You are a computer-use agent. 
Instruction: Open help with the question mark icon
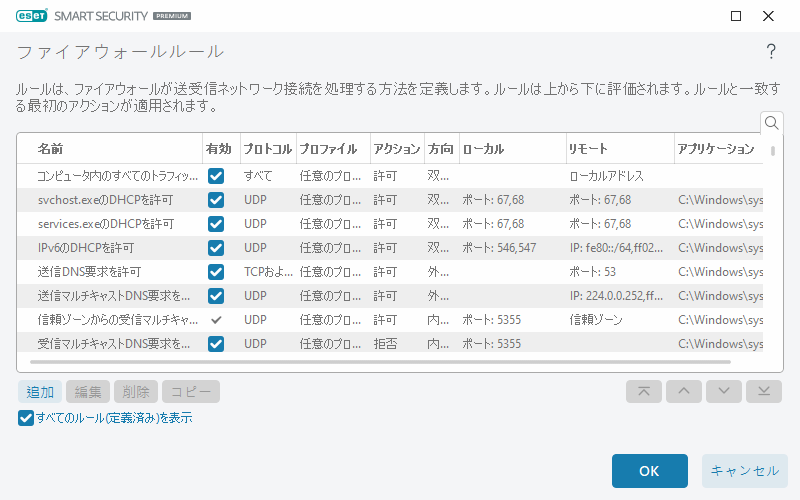point(771,51)
